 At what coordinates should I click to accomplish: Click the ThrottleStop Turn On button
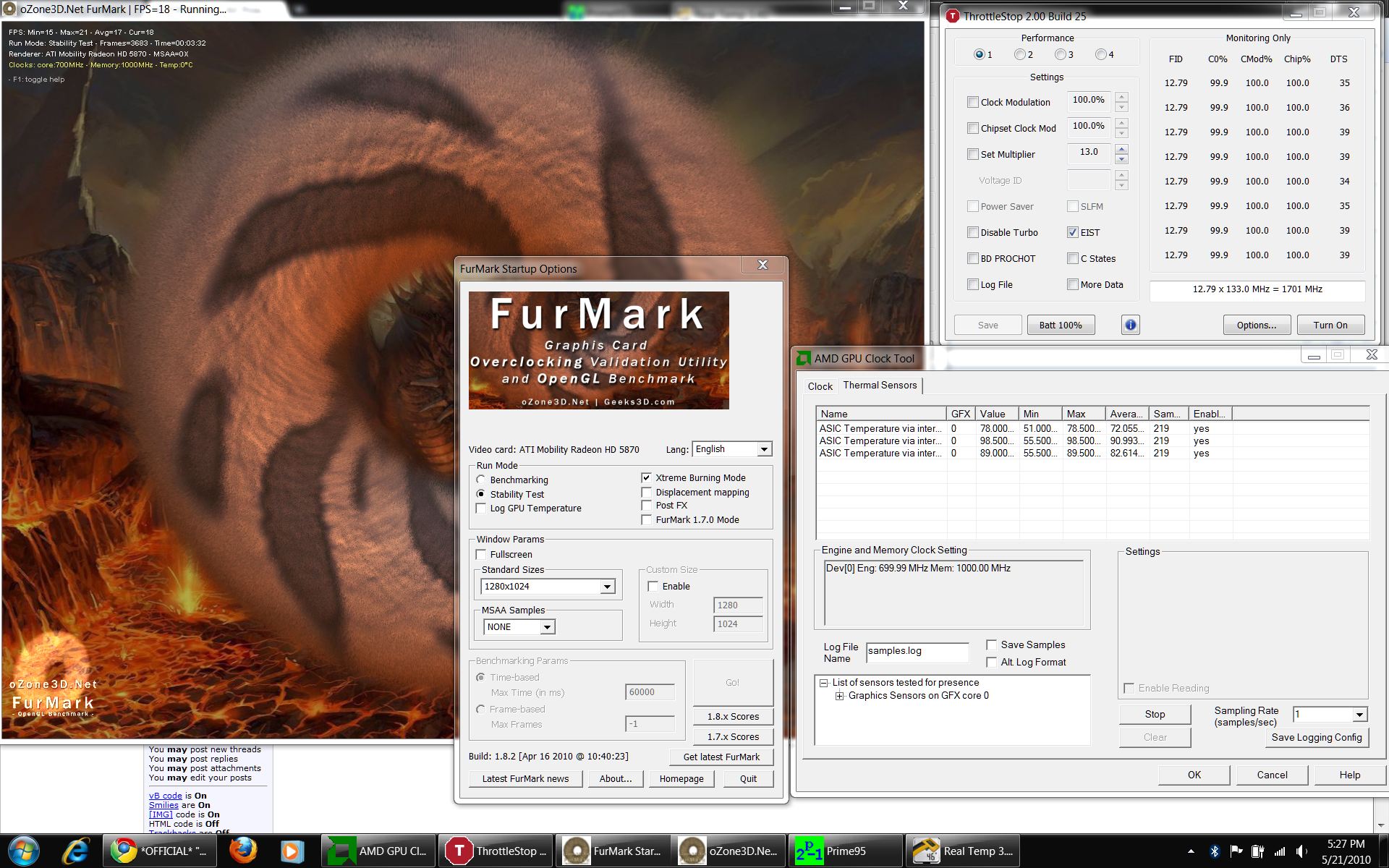(x=1330, y=325)
